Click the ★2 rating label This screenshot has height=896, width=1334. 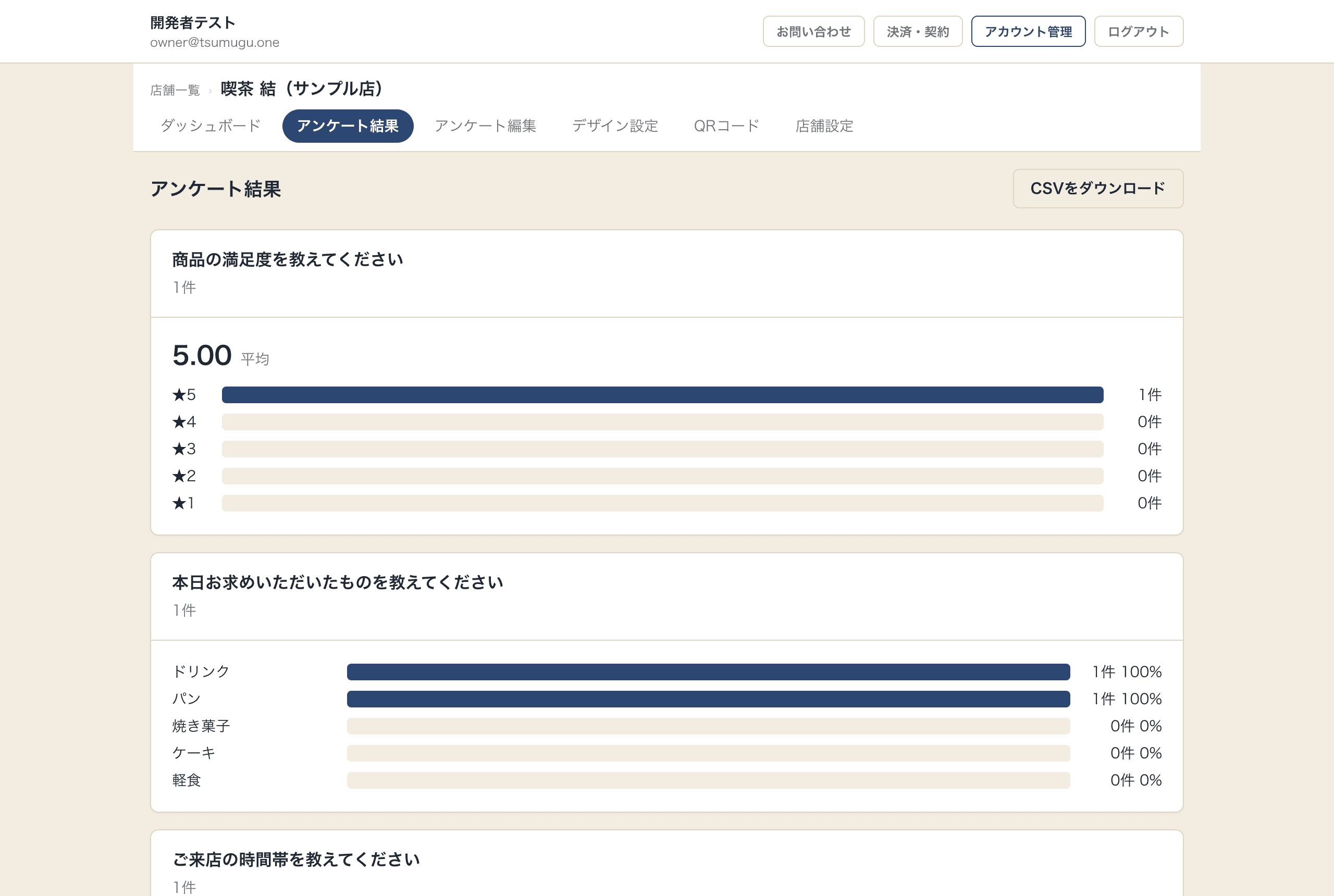pos(184,476)
